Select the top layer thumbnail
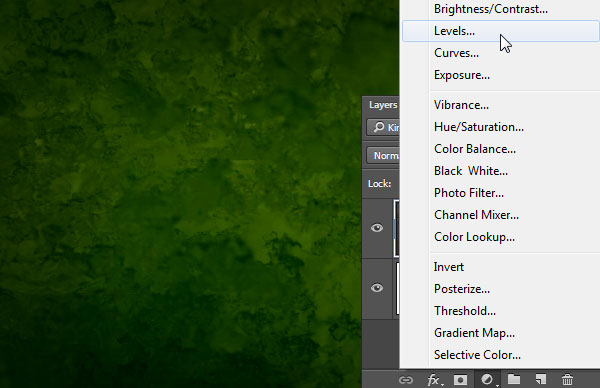 [x=397, y=228]
